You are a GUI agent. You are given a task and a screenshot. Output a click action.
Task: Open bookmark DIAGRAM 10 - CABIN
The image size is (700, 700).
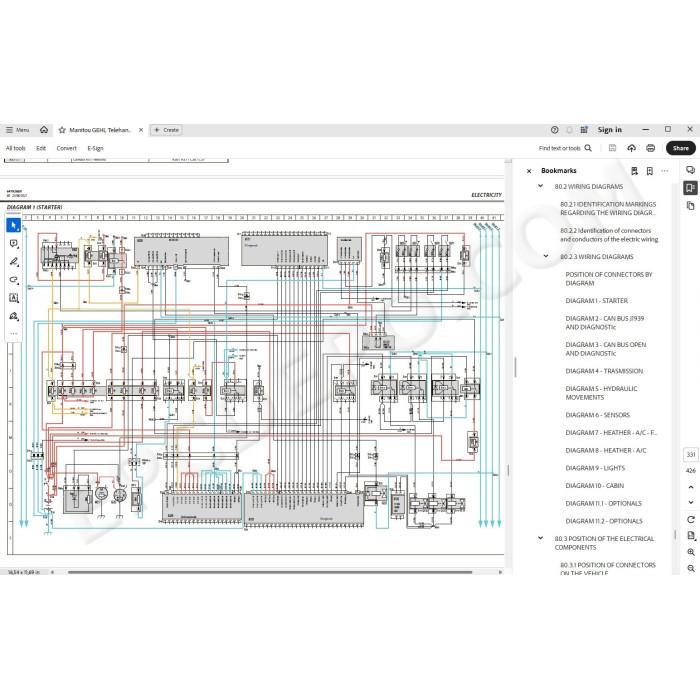(595, 485)
